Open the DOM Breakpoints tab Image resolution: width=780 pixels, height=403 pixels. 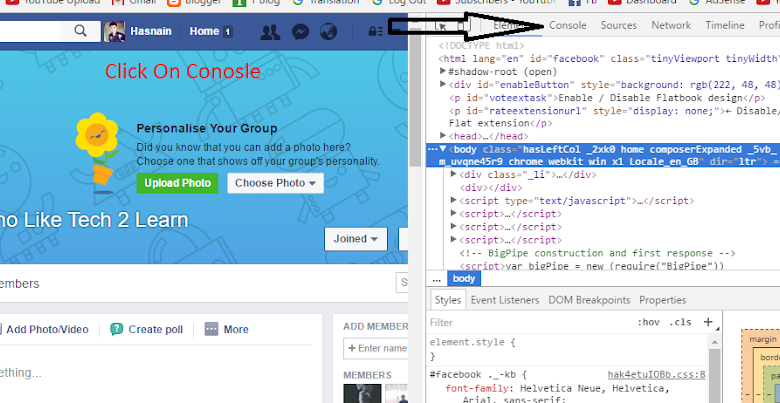[x=589, y=300]
